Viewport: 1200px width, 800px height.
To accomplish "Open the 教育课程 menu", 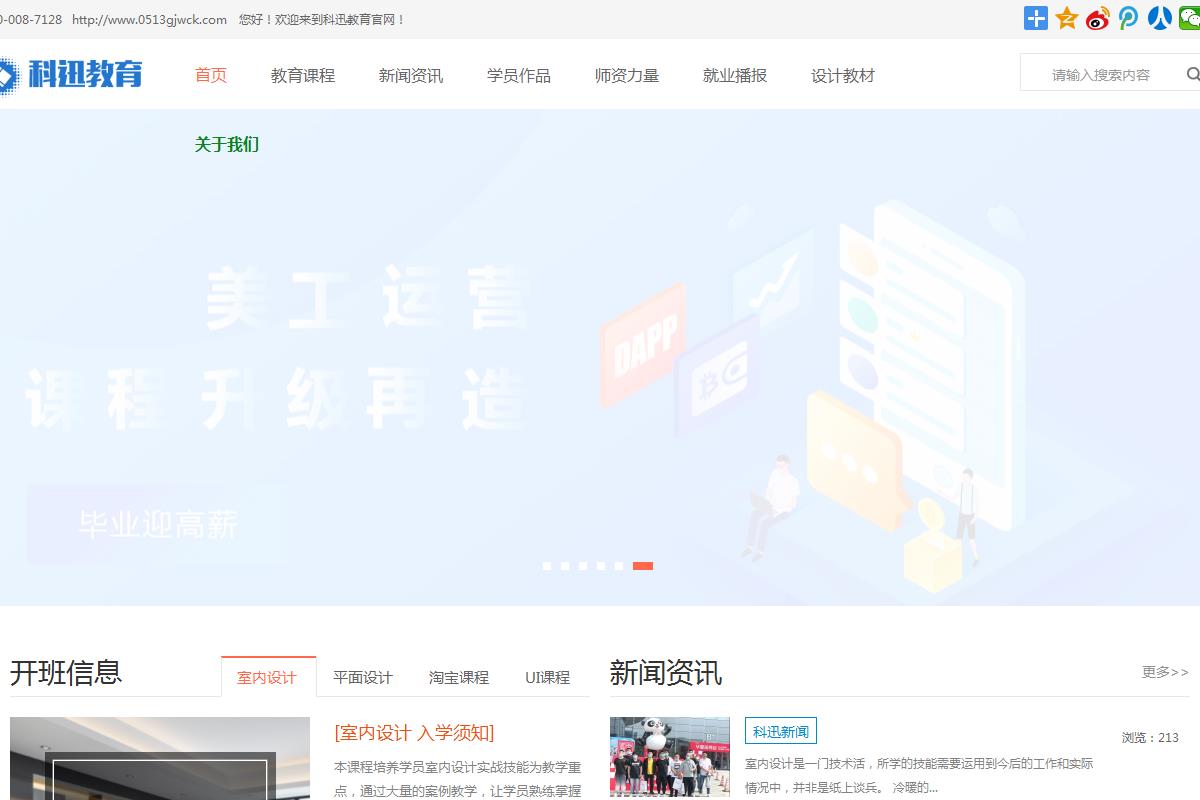I will point(303,75).
